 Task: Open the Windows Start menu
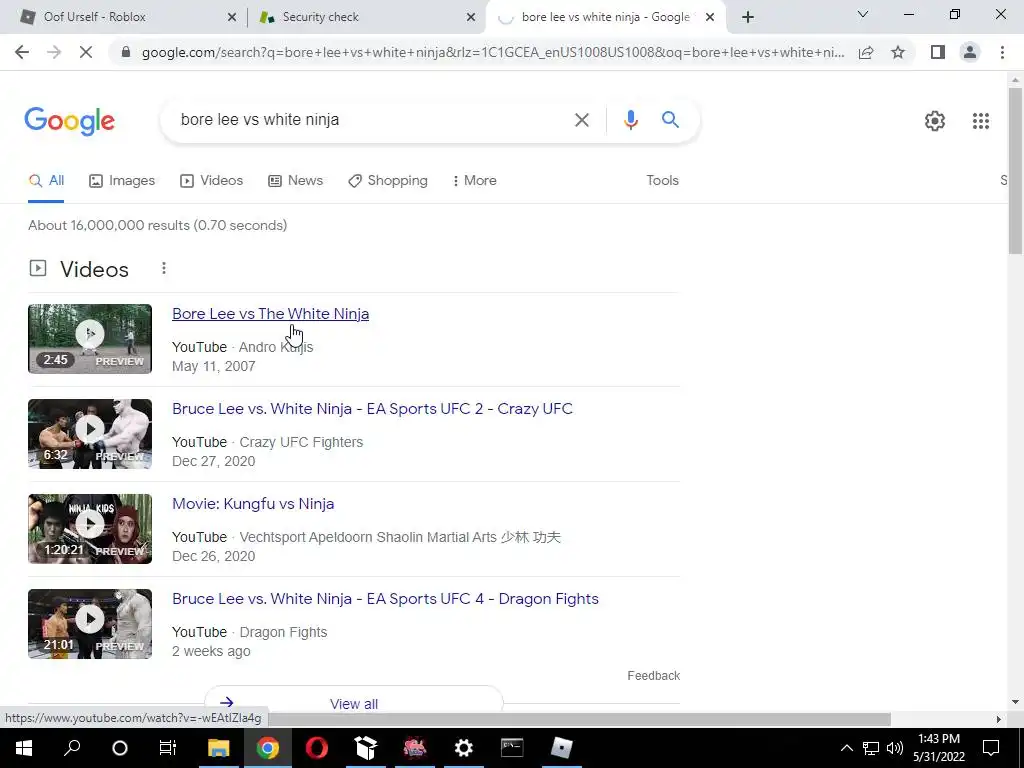click(x=24, y=748)
